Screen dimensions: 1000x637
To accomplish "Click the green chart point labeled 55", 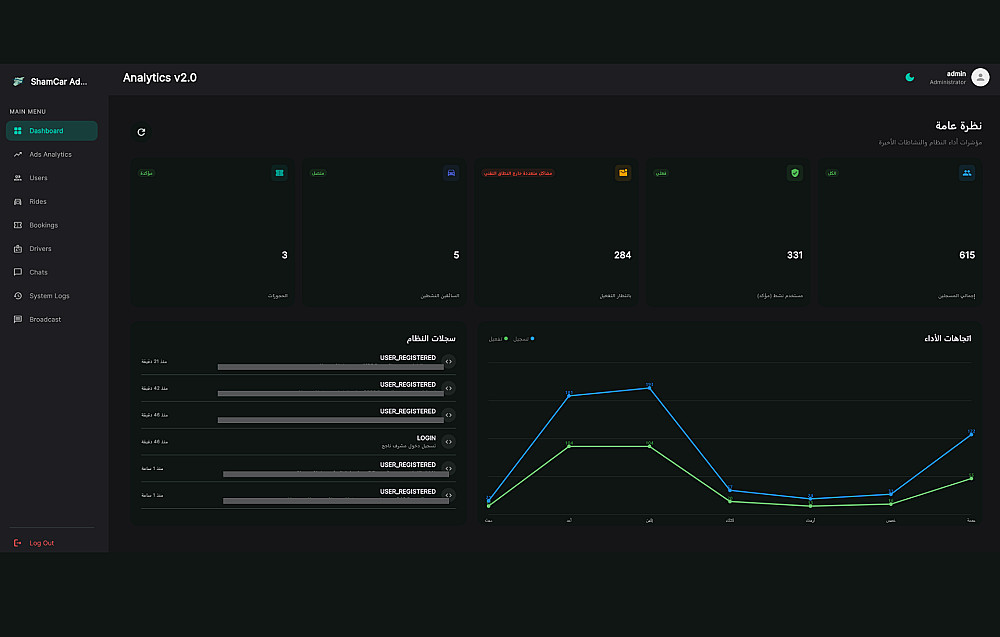I will point(971,478).
